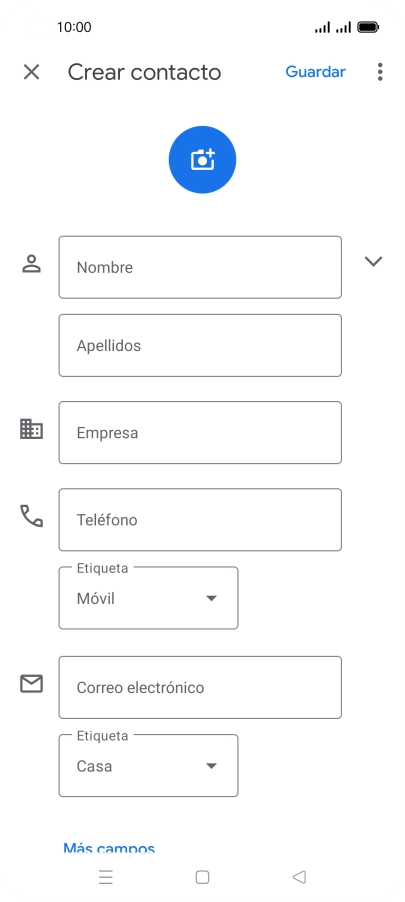Focus the Apellidos input field
Screen dimensions: 405x902
click(200, 346)
